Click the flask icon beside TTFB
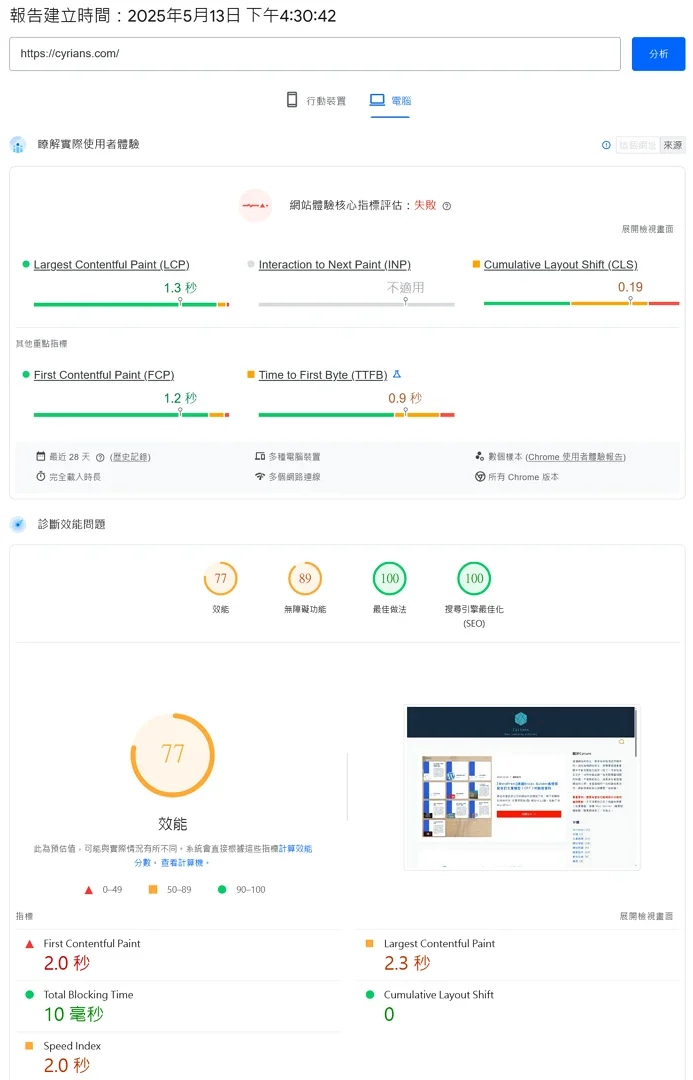Screen dimensions: 693x1080 396,374
